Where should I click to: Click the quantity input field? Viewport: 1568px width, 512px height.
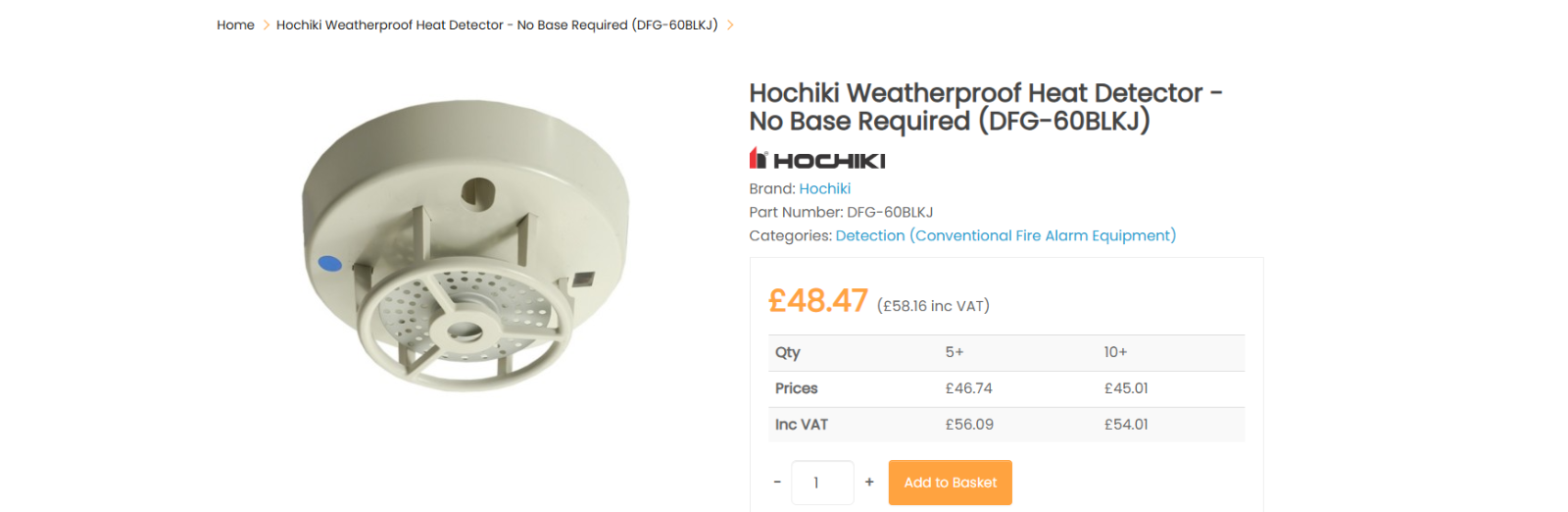coord(822,483)
